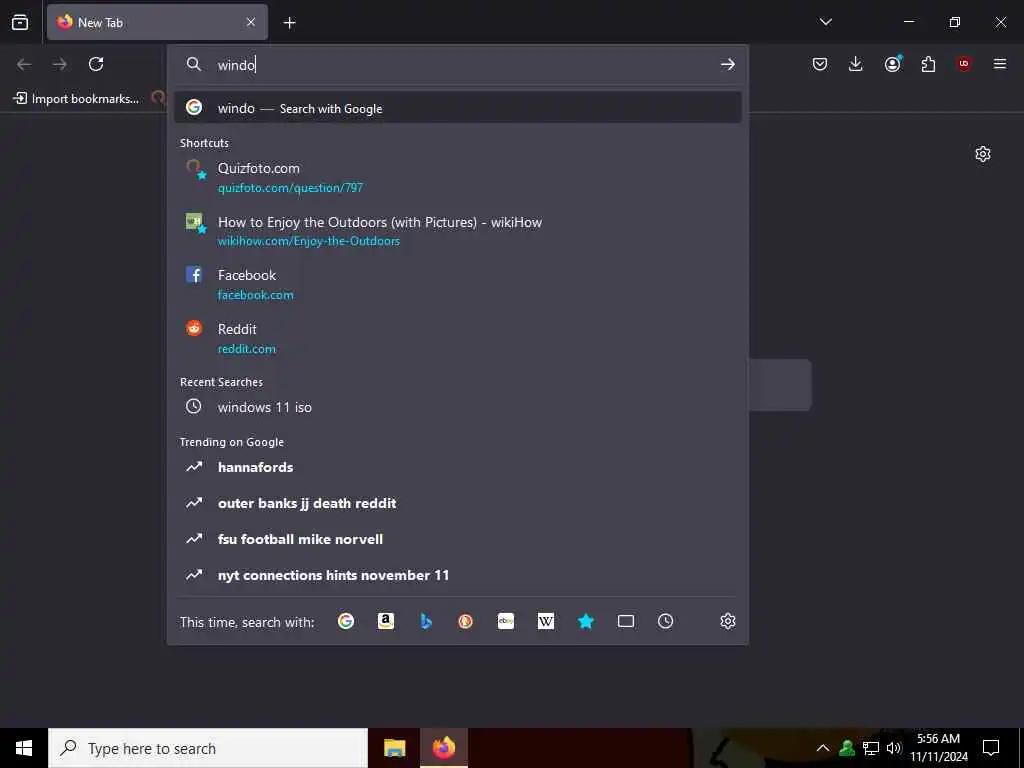Image resolution: width=1024 pixels, height=768 pixels.
Task: Search in Bookmarks with star icon
Action: 586,621
